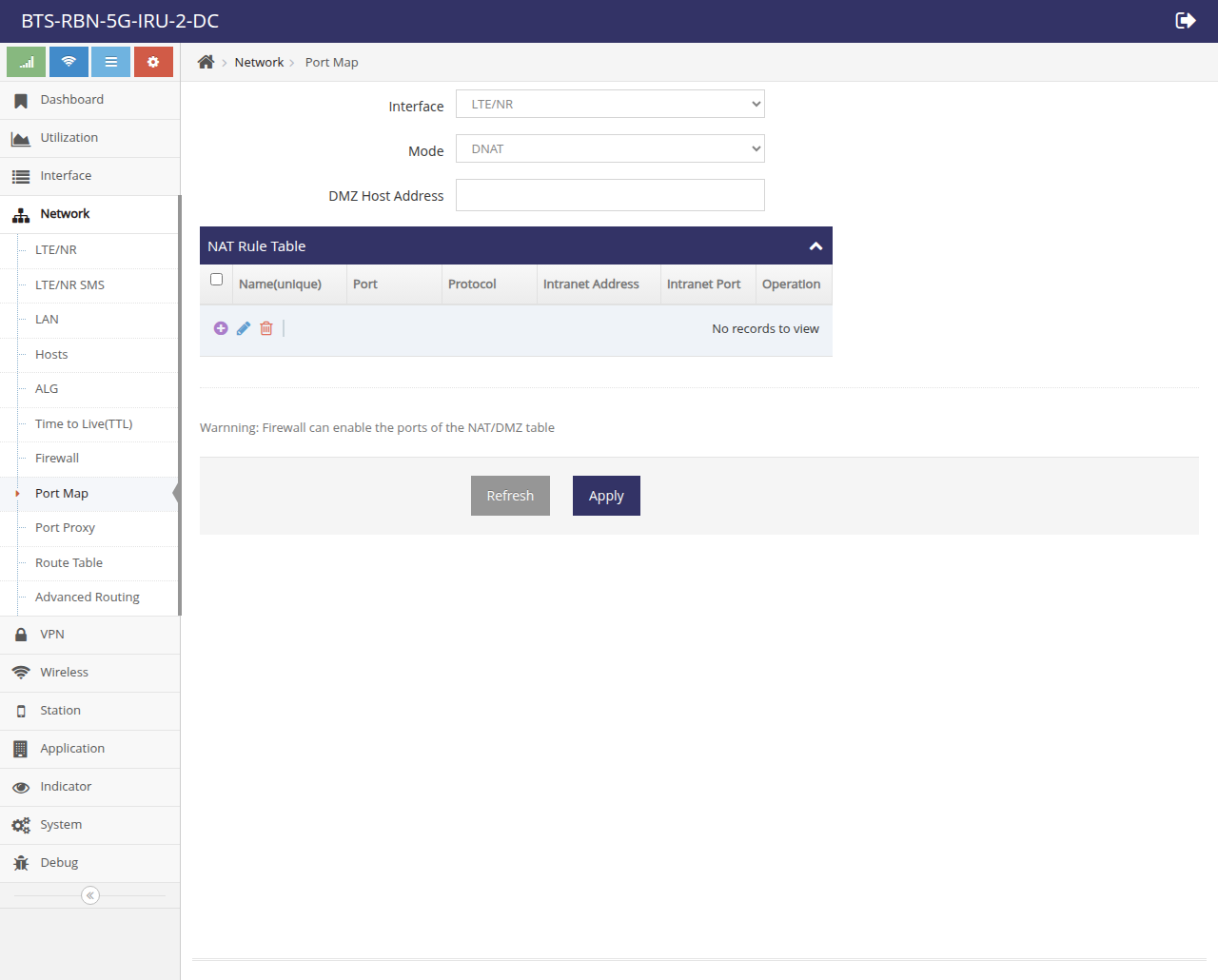
Task: Open the Mode DNAT dropdown
Action: (610, 148)
